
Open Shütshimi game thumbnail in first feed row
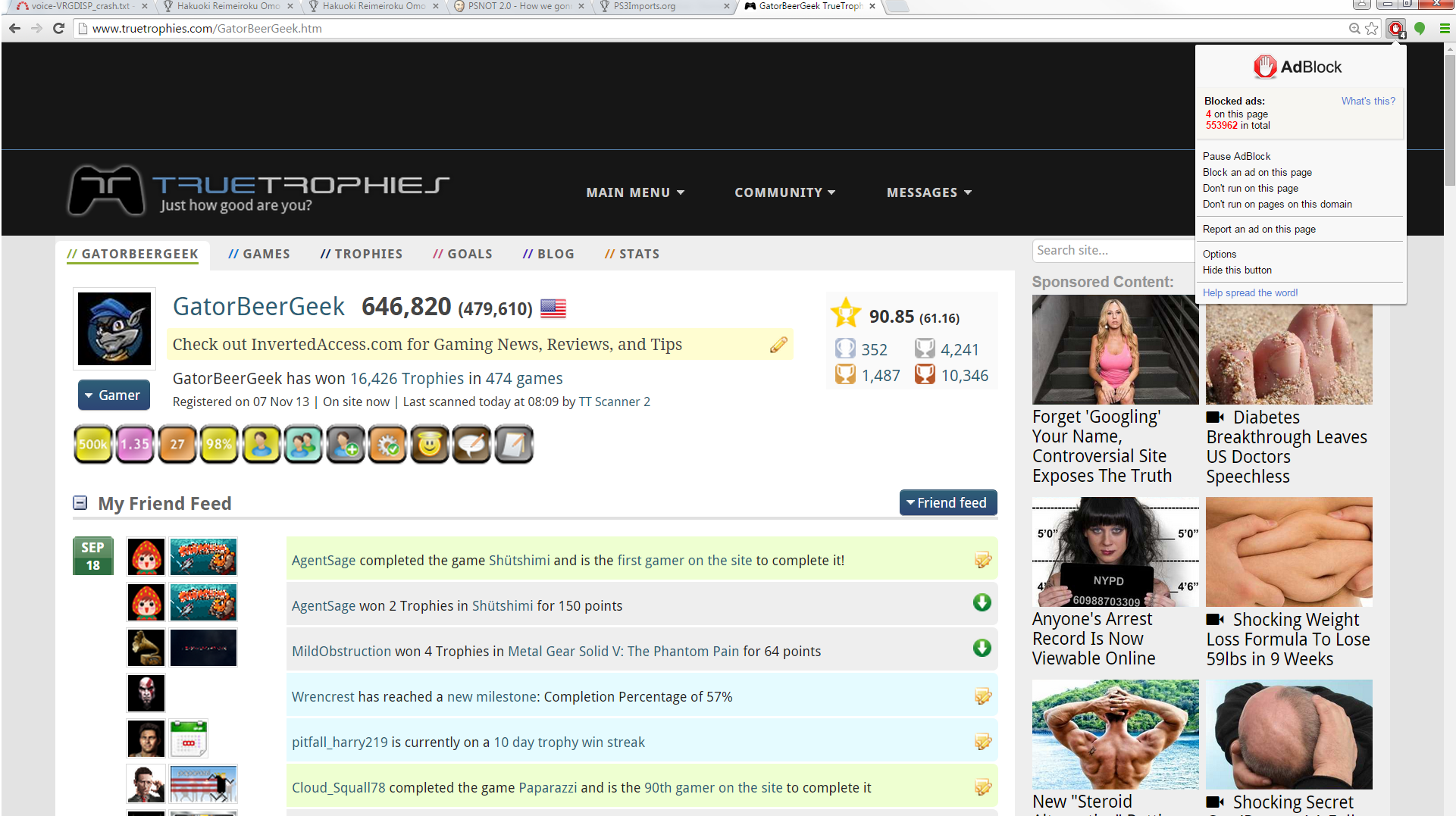pyautogui.click(x=203, y=557)
